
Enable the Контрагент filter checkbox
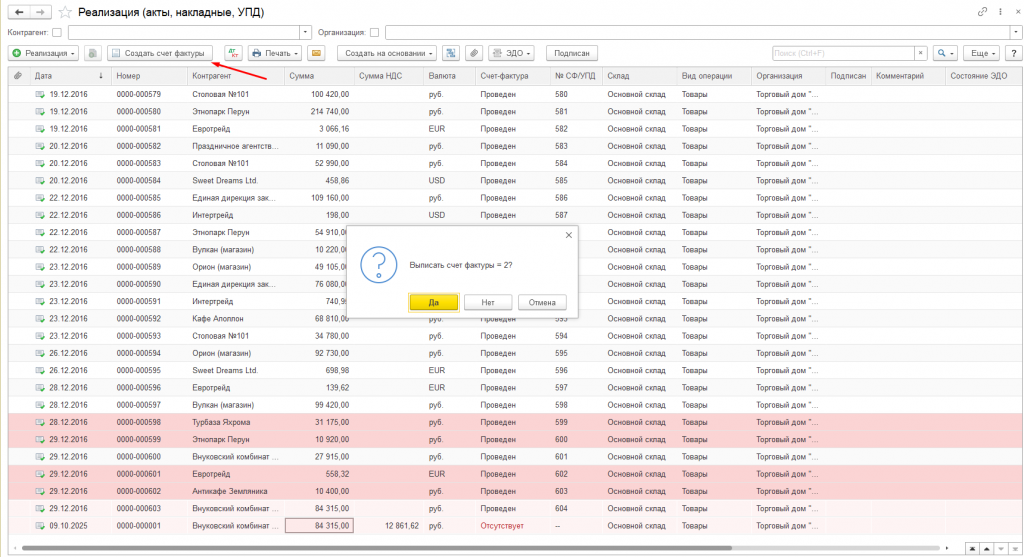click(x=57, y=32)
